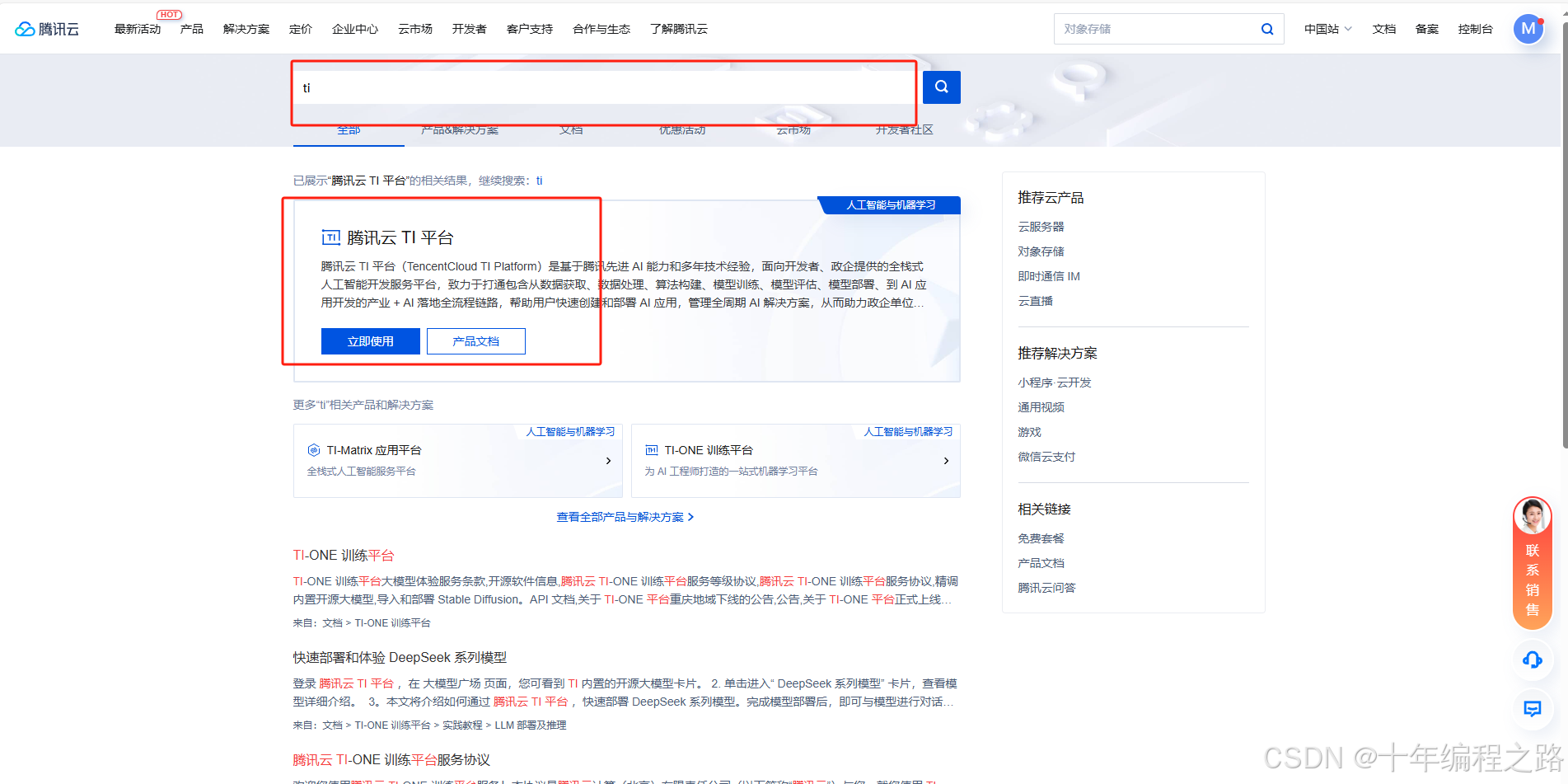Screen dimensions: 1568x784
Task: Open 合作与生态 menu
Action: [601, 29]
